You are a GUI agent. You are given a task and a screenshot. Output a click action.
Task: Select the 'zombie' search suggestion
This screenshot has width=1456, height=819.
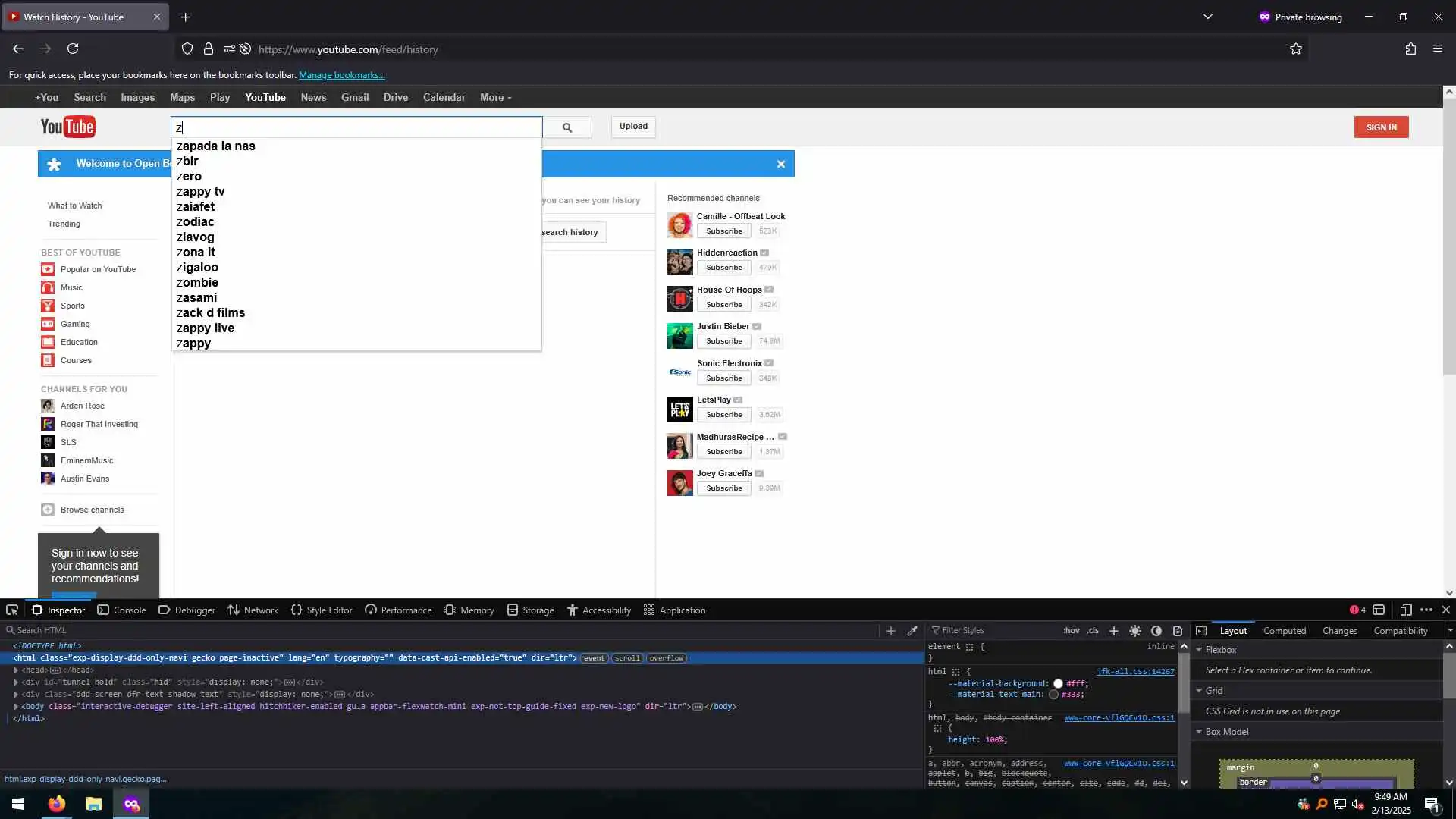click(197, 282)
